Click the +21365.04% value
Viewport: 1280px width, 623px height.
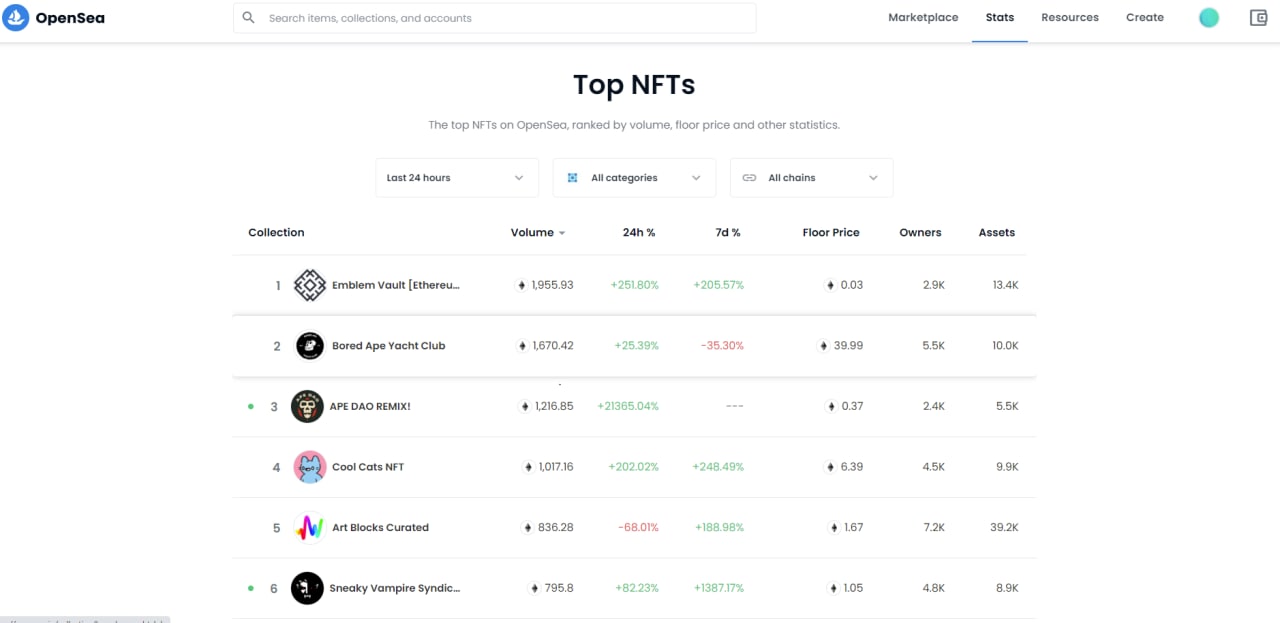pos(628,407)
